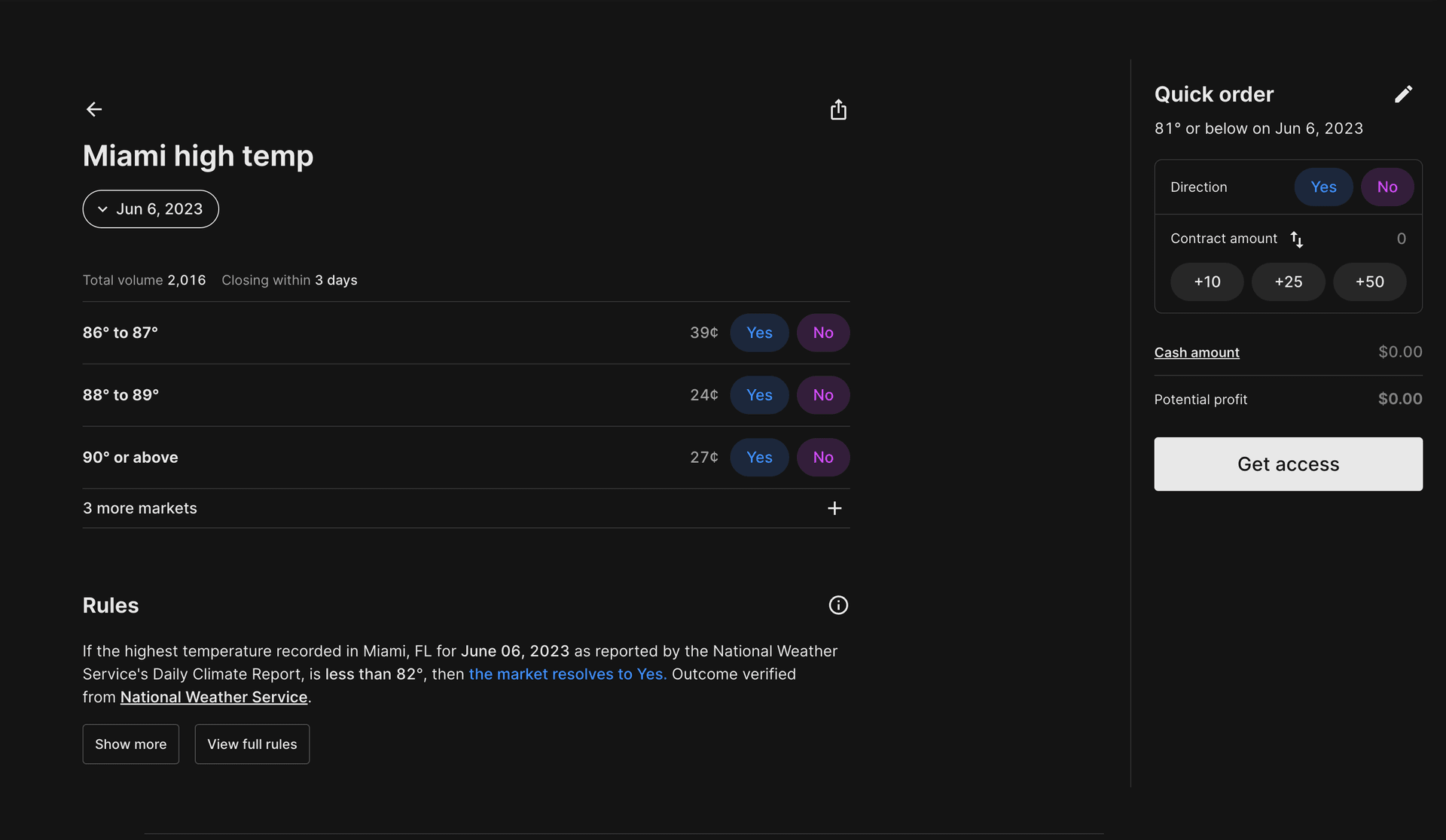Add +50 contracts
Image resolution: width=1446 pixels, height=840 pixels.
(1369, 282)
